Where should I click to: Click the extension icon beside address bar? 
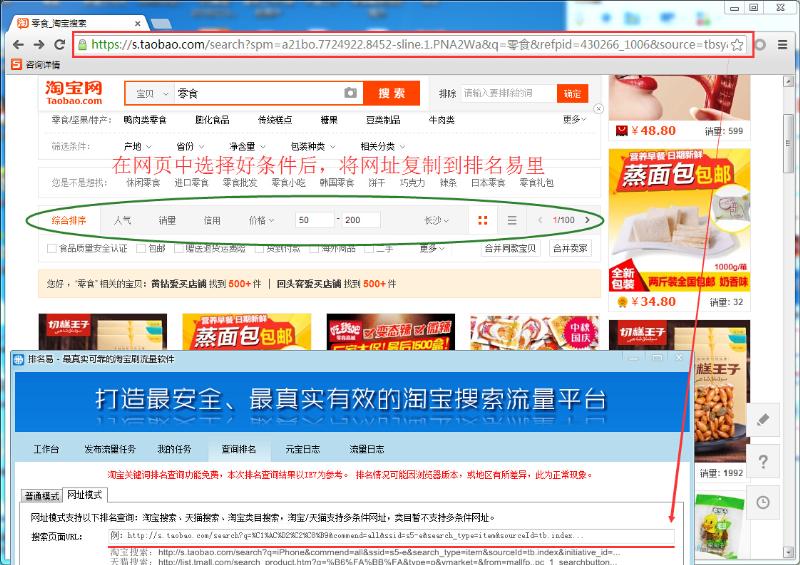tap(760, 45)
